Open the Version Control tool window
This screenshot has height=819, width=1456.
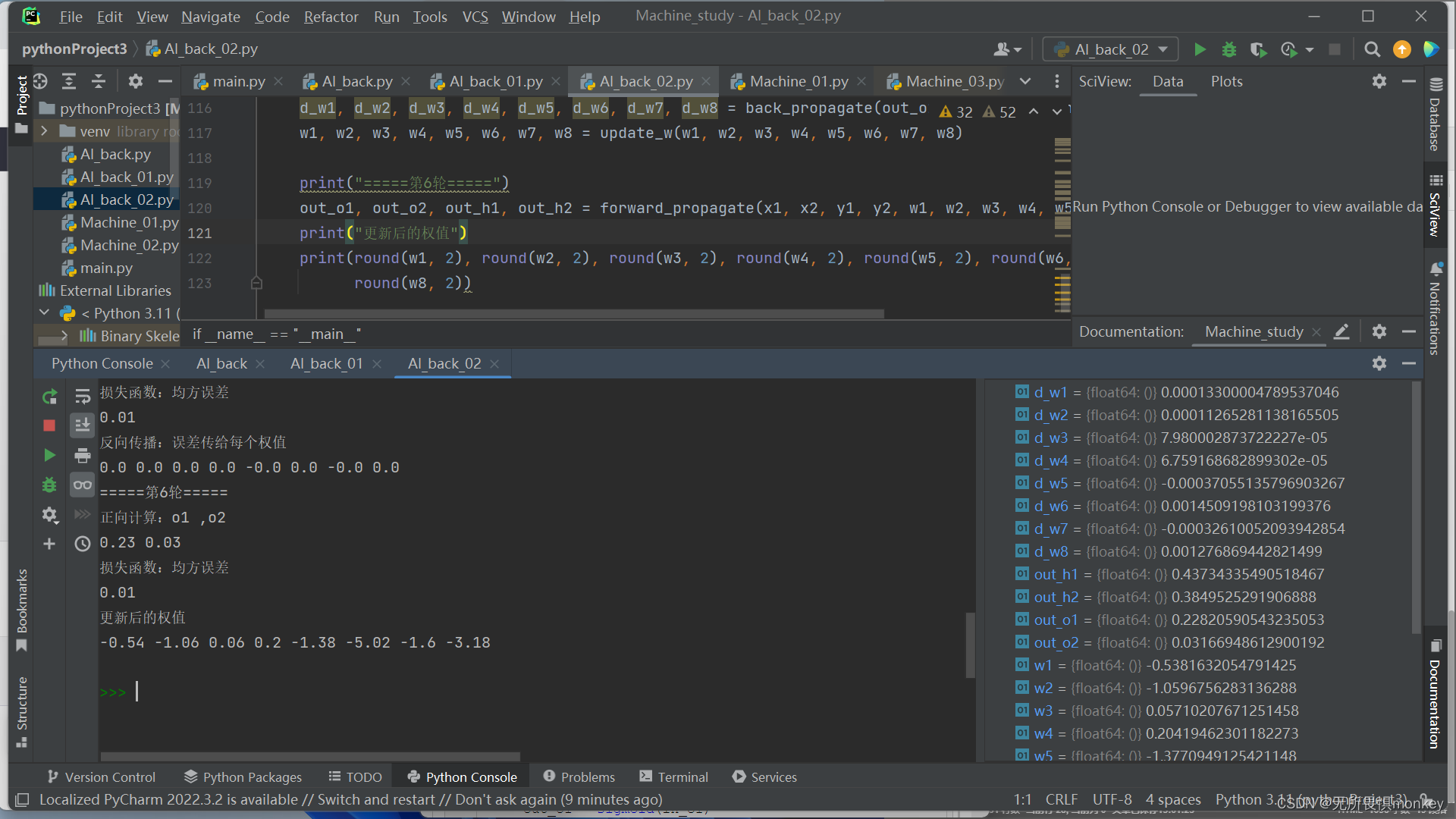[101, 777]
